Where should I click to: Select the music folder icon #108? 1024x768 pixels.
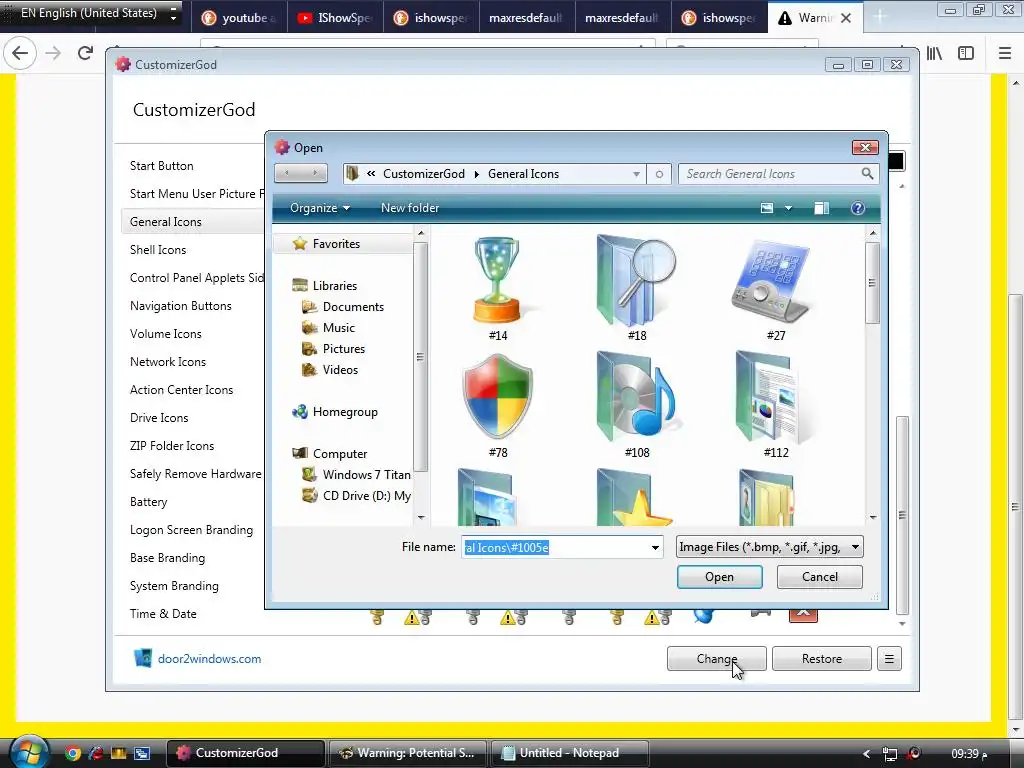click(x=637, y=405)
